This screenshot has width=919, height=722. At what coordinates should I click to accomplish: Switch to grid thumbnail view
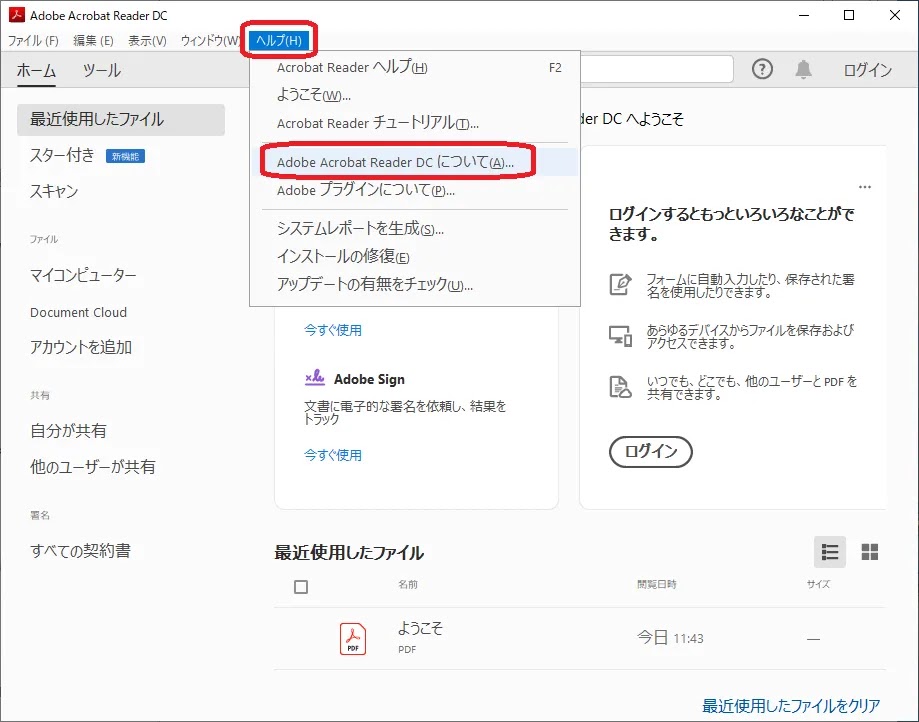pyautogui.click(x=870, y=552)
